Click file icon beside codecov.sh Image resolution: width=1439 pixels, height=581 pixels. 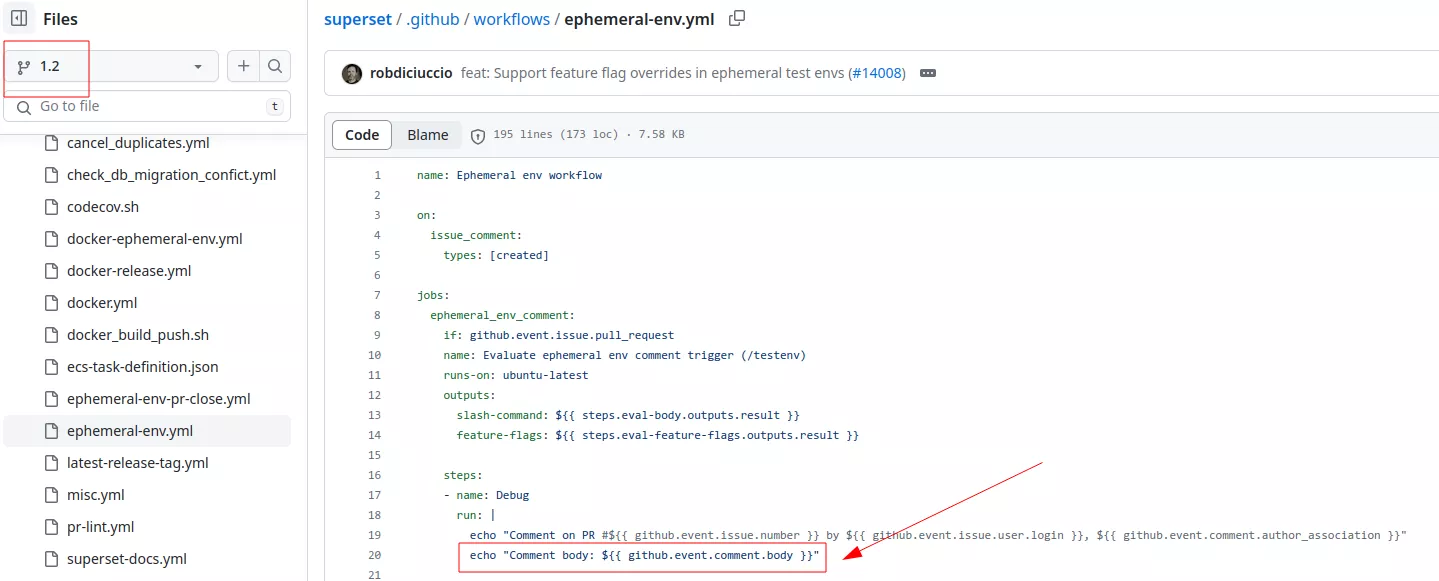pyautogui.click(x=52, y=207)
